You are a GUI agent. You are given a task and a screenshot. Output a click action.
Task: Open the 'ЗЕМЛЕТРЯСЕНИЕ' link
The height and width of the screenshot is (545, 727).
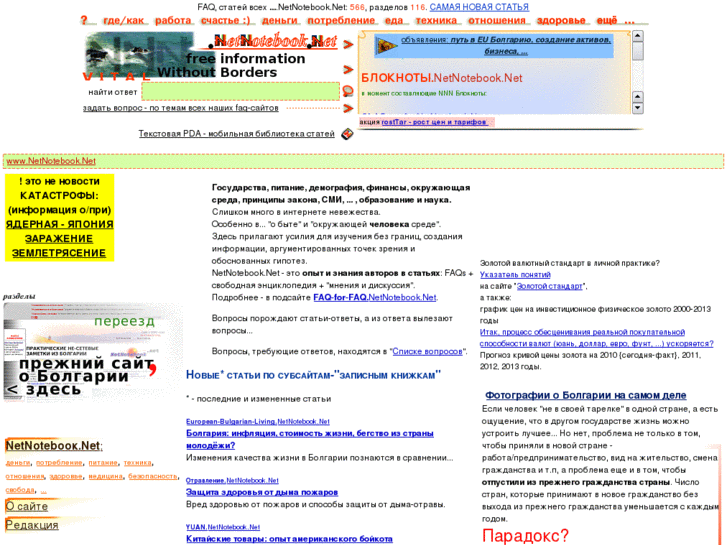(59, 253)
